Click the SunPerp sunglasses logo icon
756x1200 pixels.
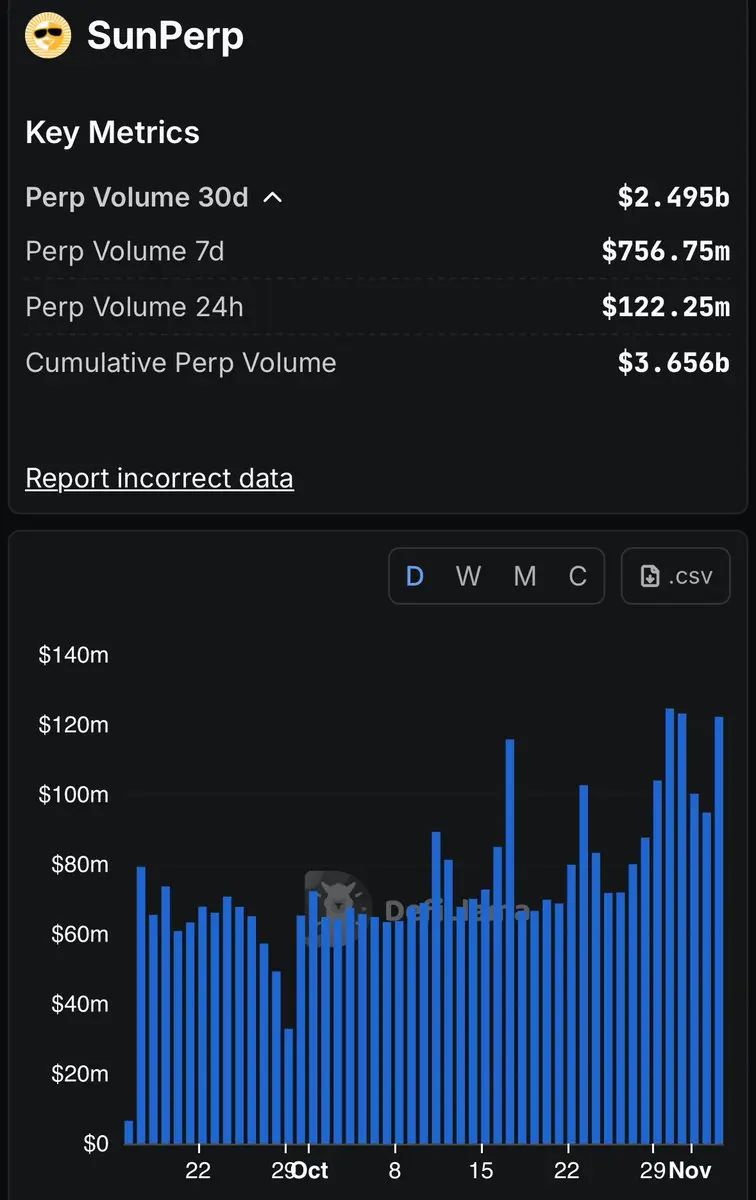pos(48,37)
